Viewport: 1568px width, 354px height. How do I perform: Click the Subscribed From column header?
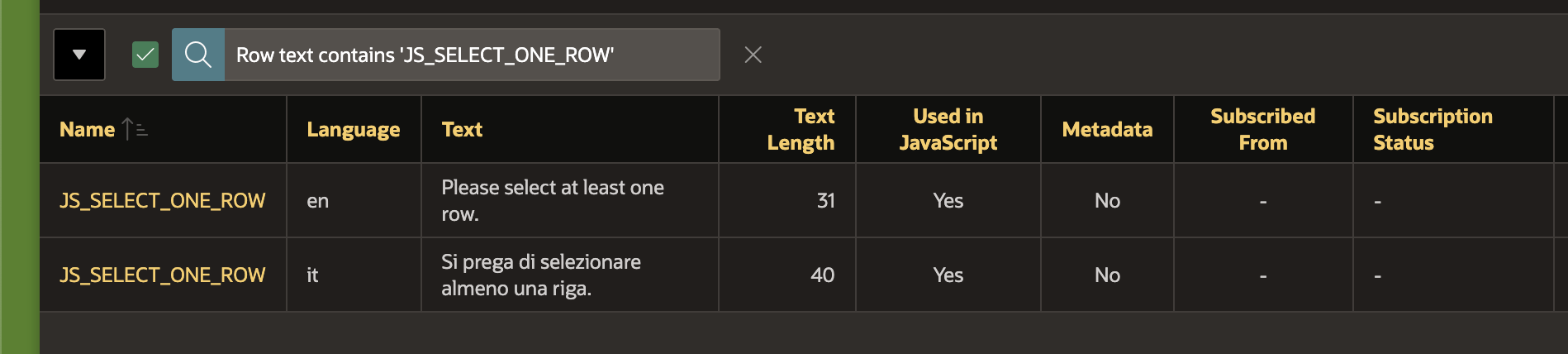tap(1262, 130)
